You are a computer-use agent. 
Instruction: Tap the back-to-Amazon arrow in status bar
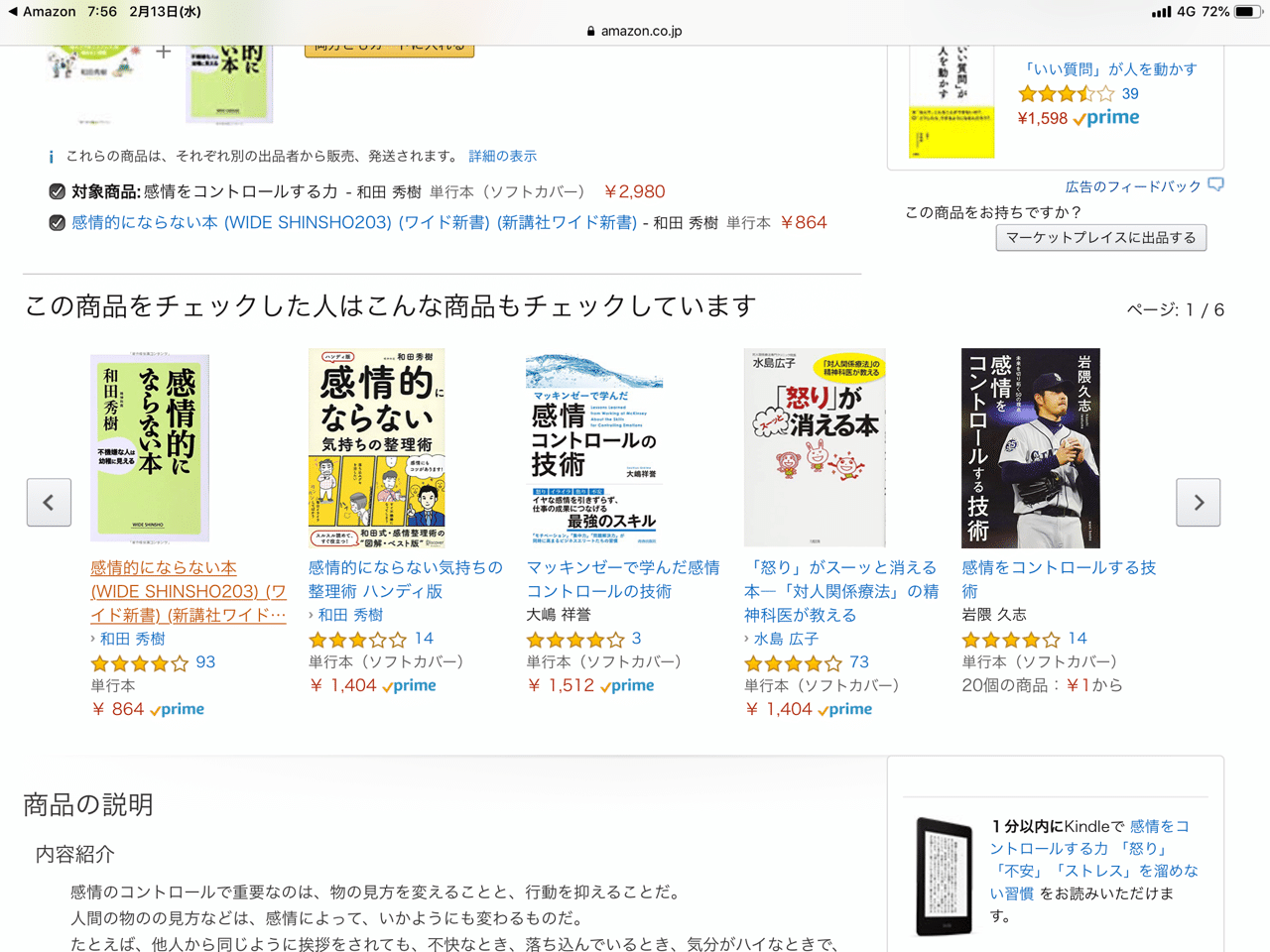(x=13, y=12)
